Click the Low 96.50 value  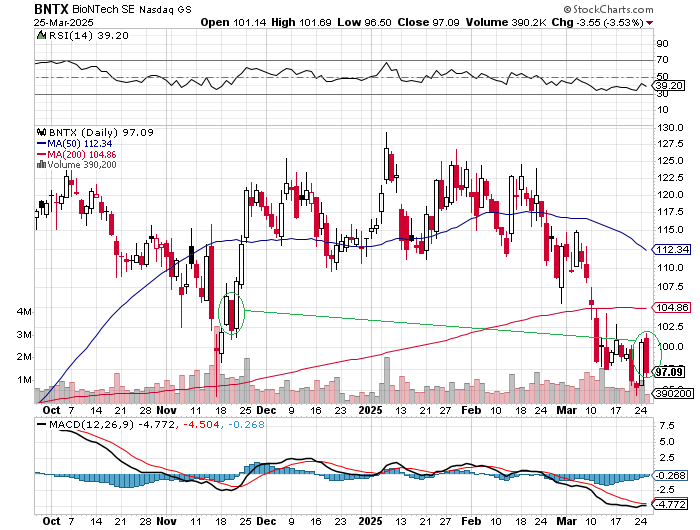[x=364, y=22]
